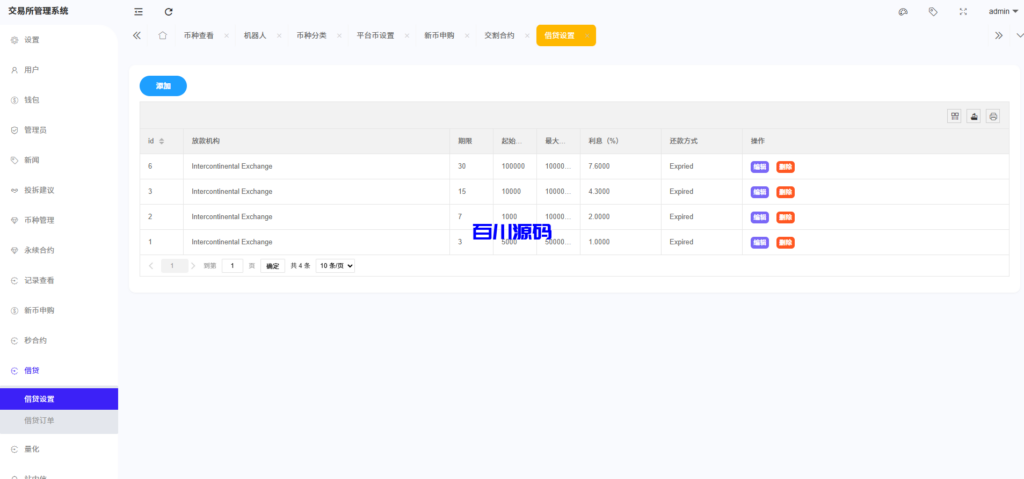The height and width of the screenshot is (479, 1024).
Task: Switch to the 新币申购 tab
Action: click(x=439, y=36)
